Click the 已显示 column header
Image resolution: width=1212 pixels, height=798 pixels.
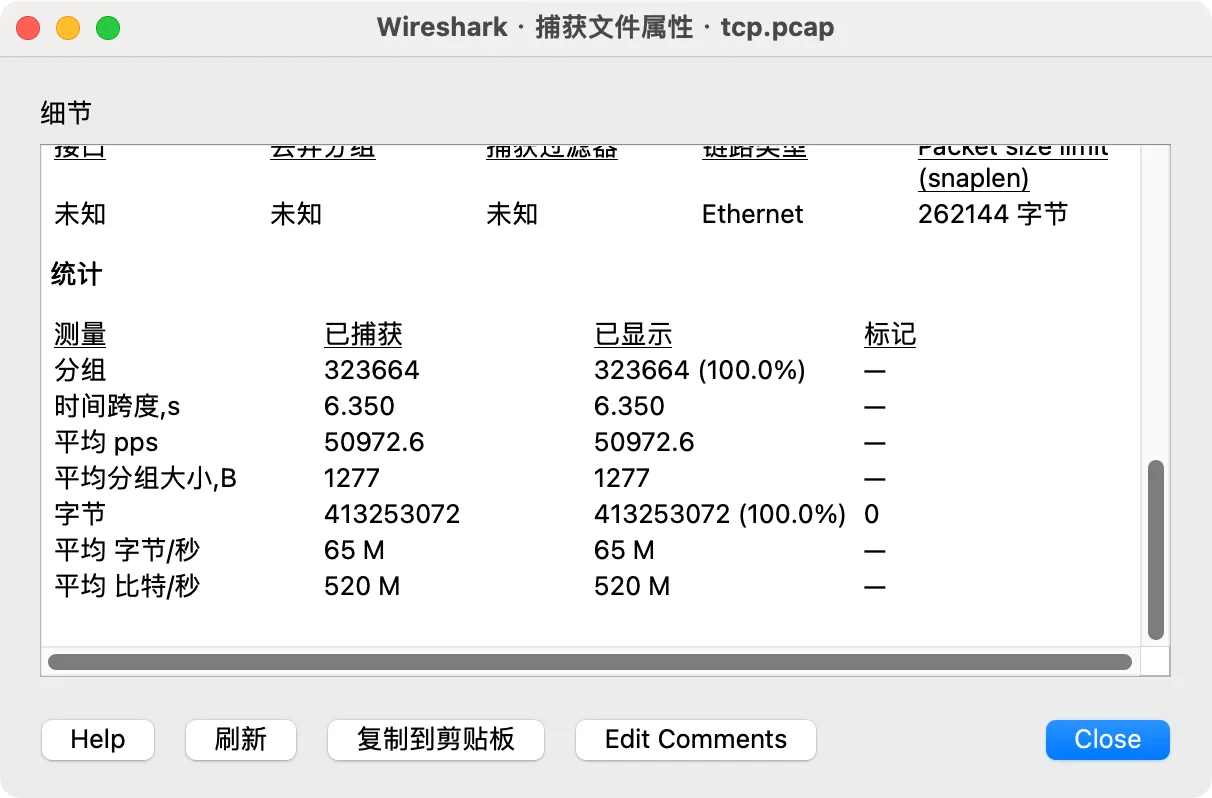tap(633, 334)
